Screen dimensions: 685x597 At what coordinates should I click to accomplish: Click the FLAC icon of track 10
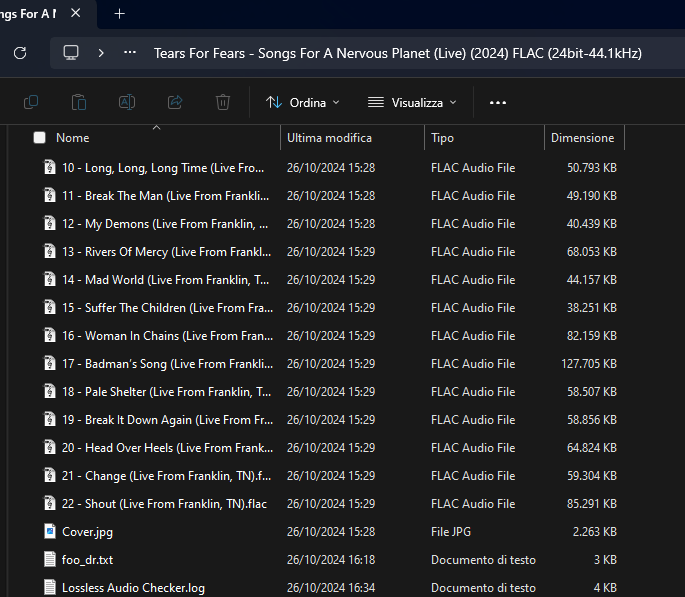click(50, 167)
